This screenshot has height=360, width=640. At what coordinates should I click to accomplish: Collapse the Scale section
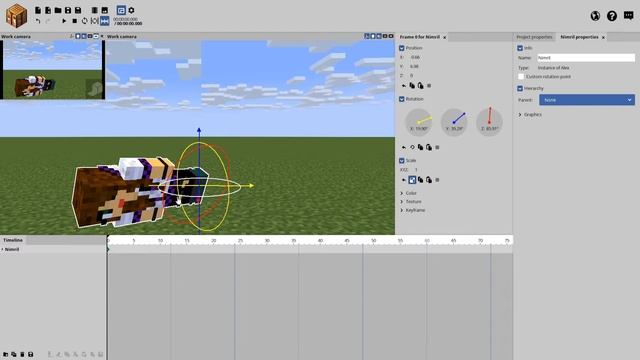(402, 160)
